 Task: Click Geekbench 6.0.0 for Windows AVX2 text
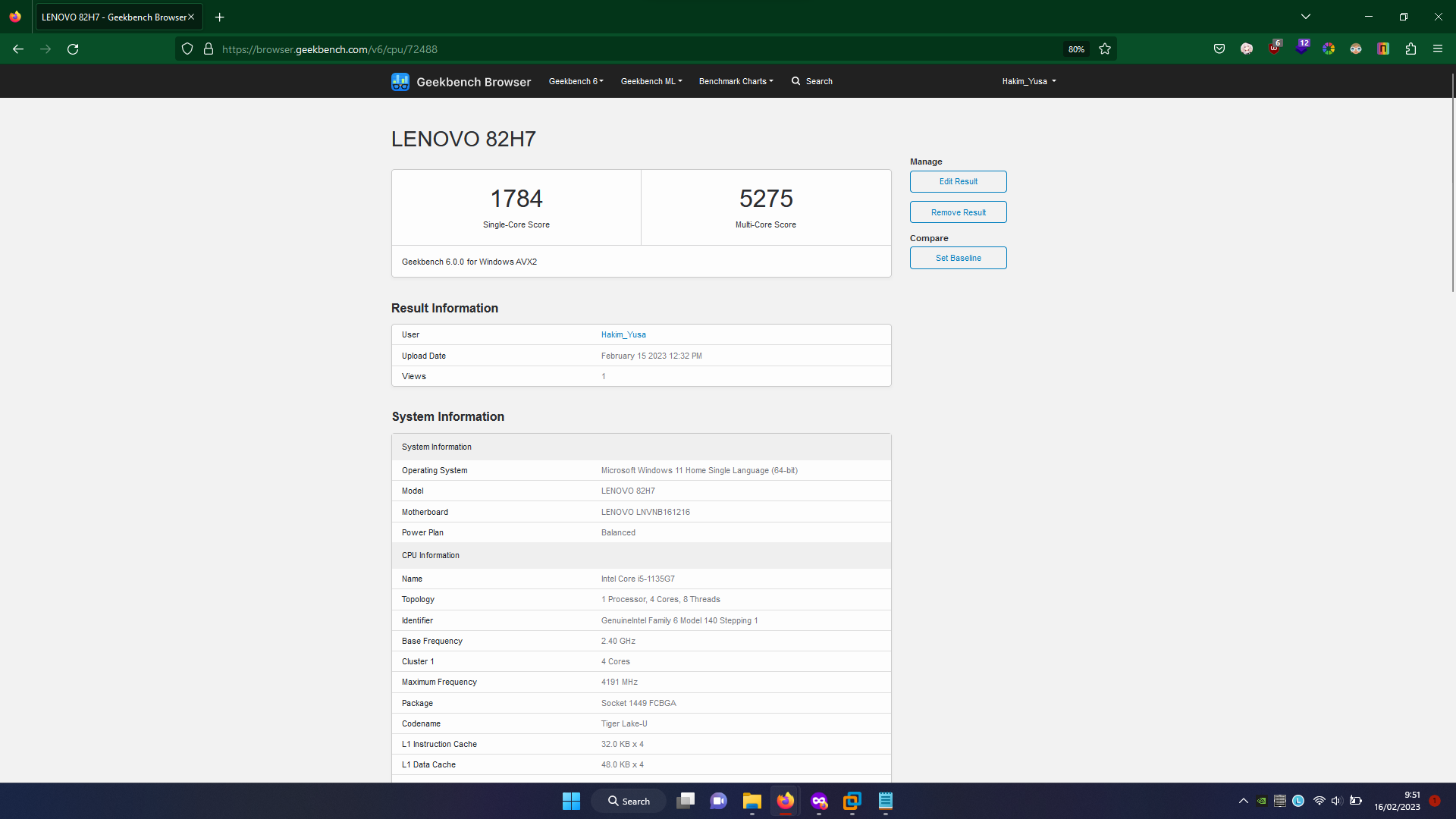tap(469, 262)
